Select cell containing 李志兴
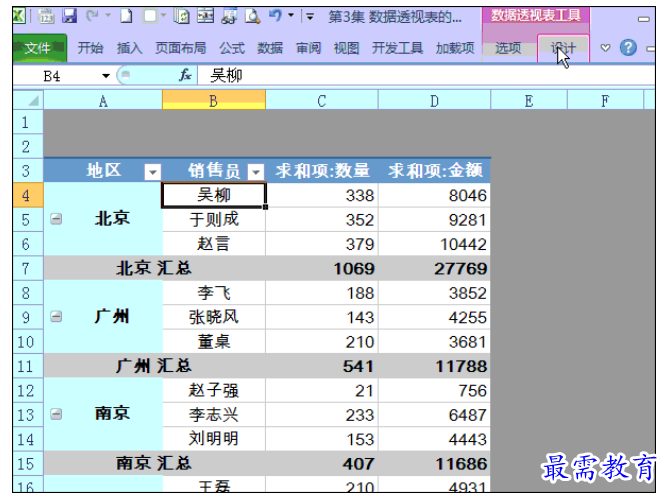The width and height of the screenshot is (665, 499). tap(214, 415)
